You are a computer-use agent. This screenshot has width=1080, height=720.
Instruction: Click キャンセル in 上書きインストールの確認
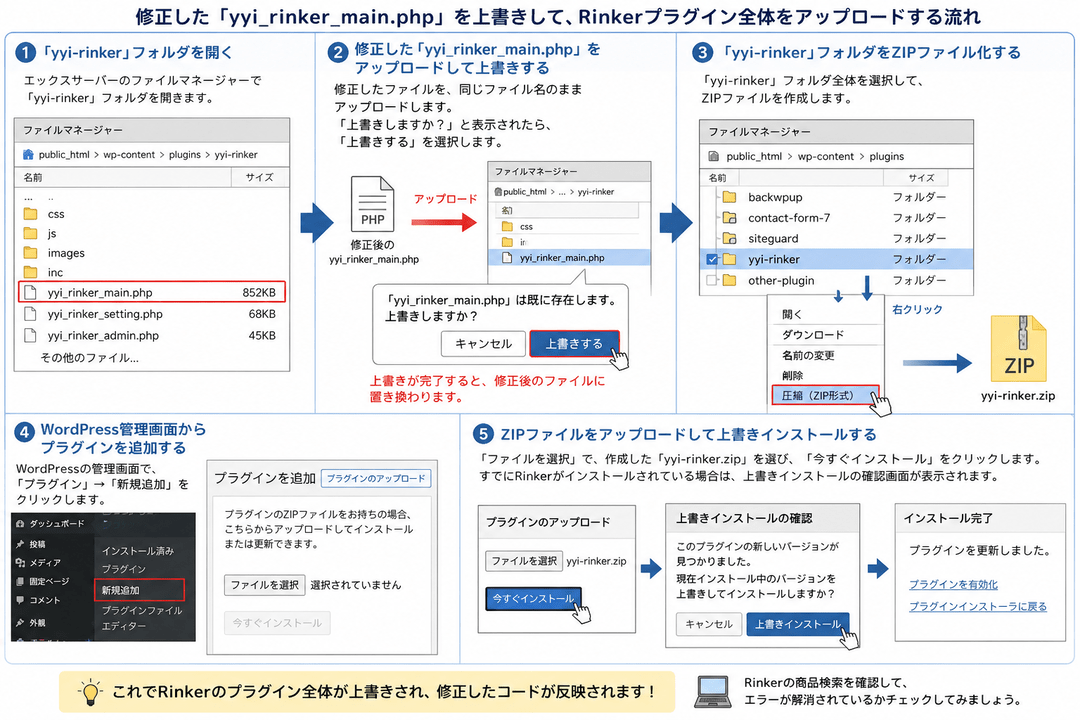[x=709, y=624]
